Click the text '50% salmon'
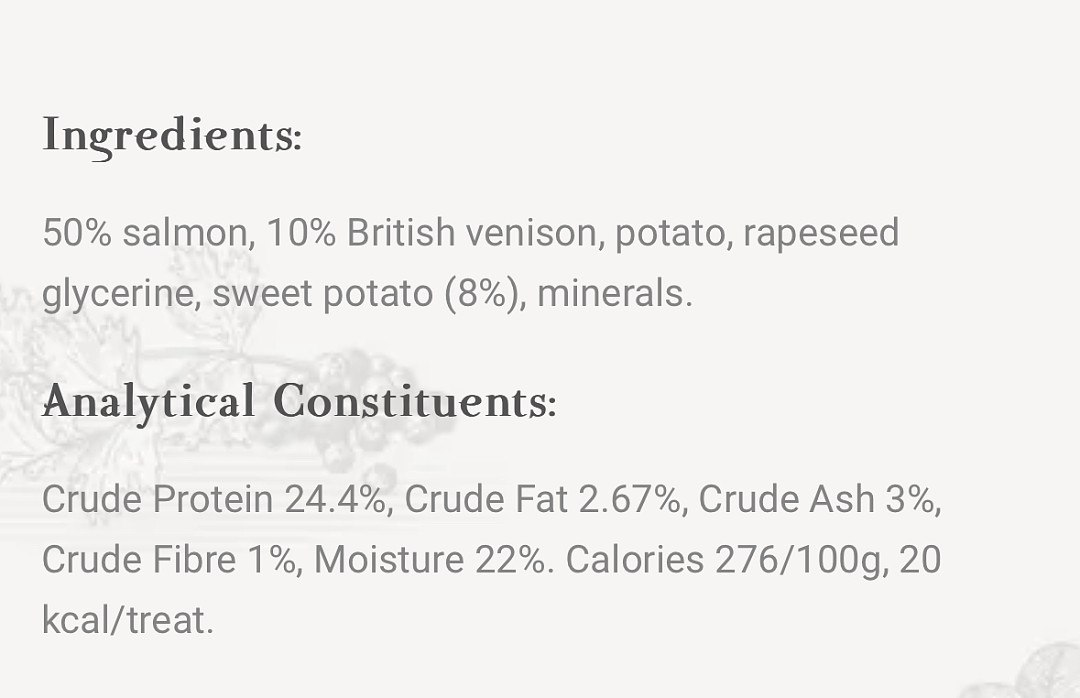 pos(145,232)
